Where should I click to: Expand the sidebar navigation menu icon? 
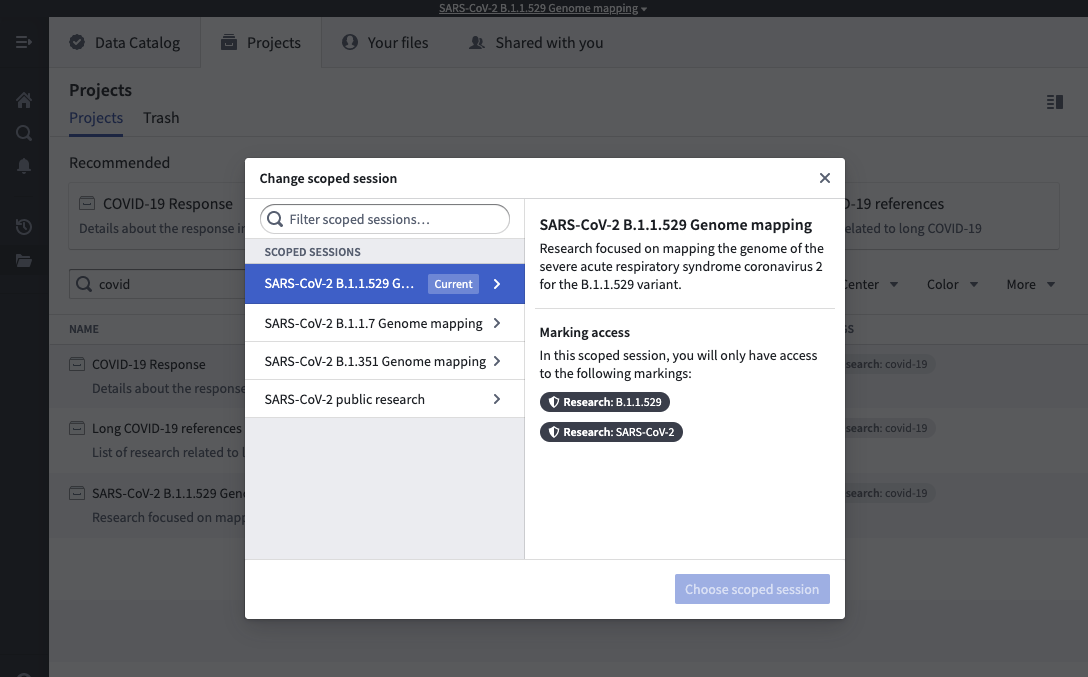(x=24, y=42)
